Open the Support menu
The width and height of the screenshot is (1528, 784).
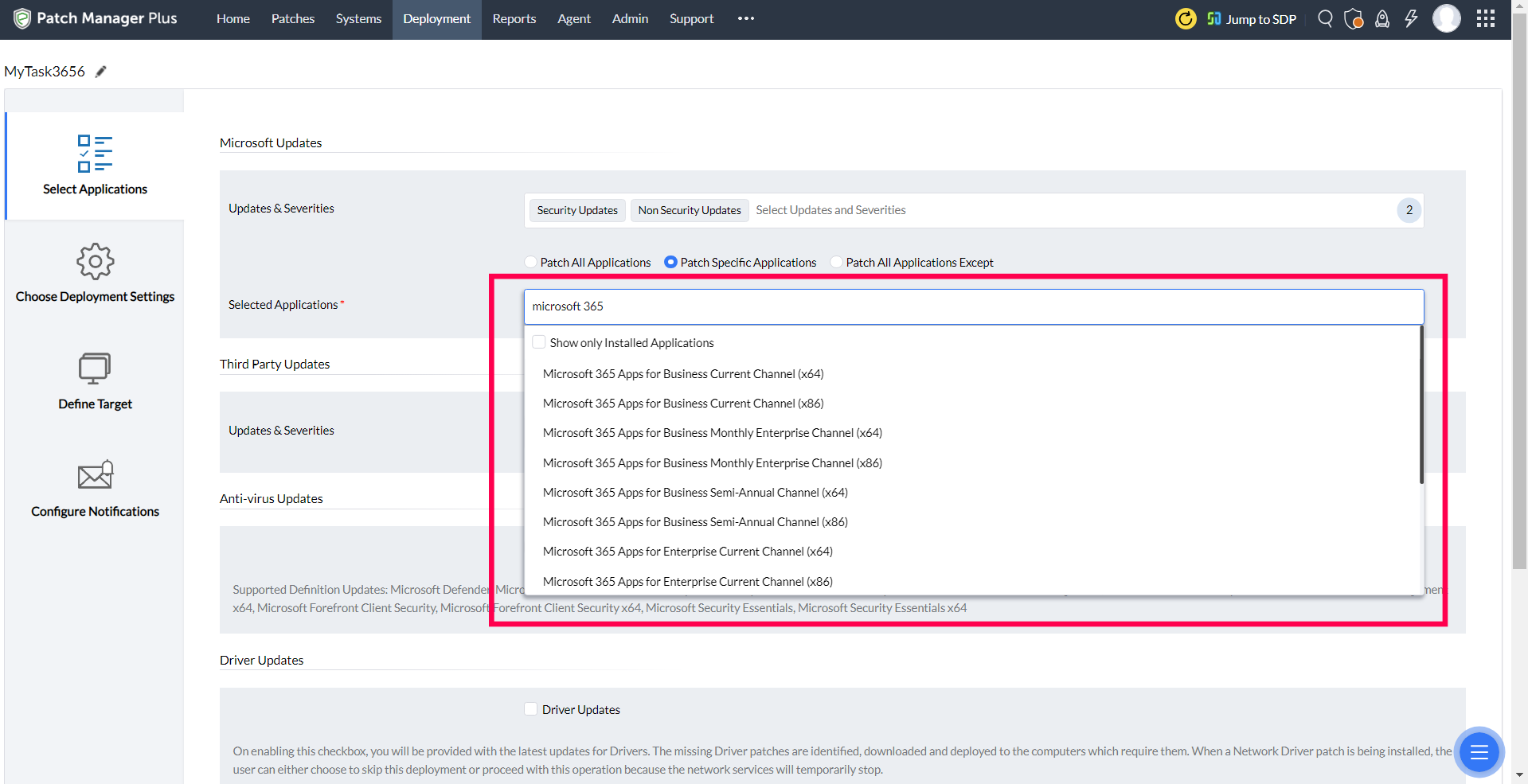[x=691, y=18]
